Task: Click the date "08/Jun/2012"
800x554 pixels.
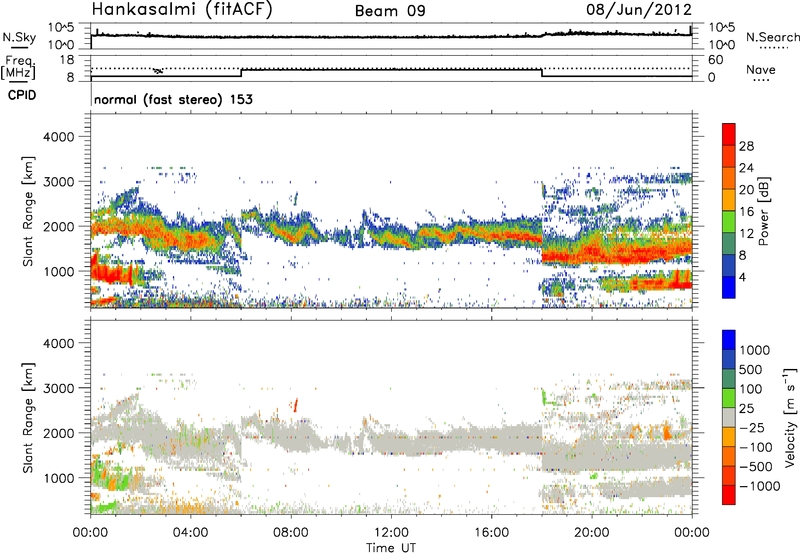Action: [639, 9]
